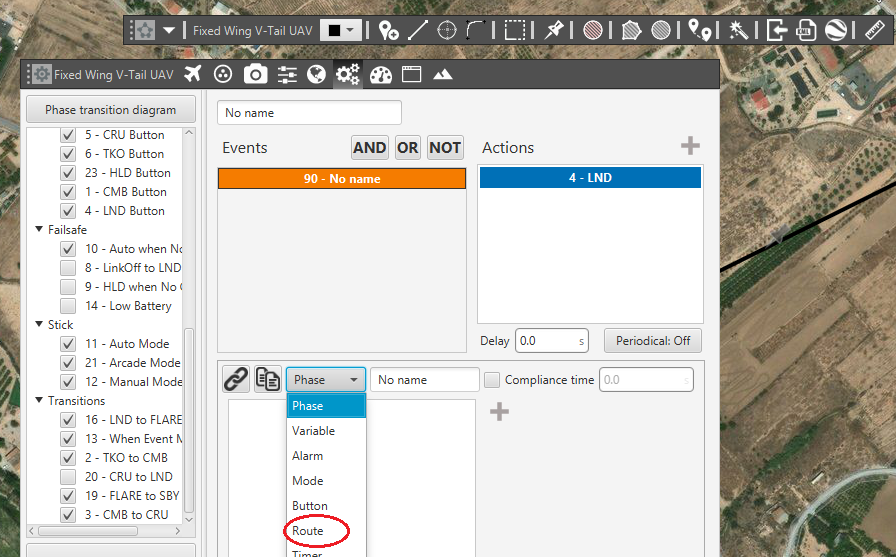Open the window panel tab

pos(411,74)
